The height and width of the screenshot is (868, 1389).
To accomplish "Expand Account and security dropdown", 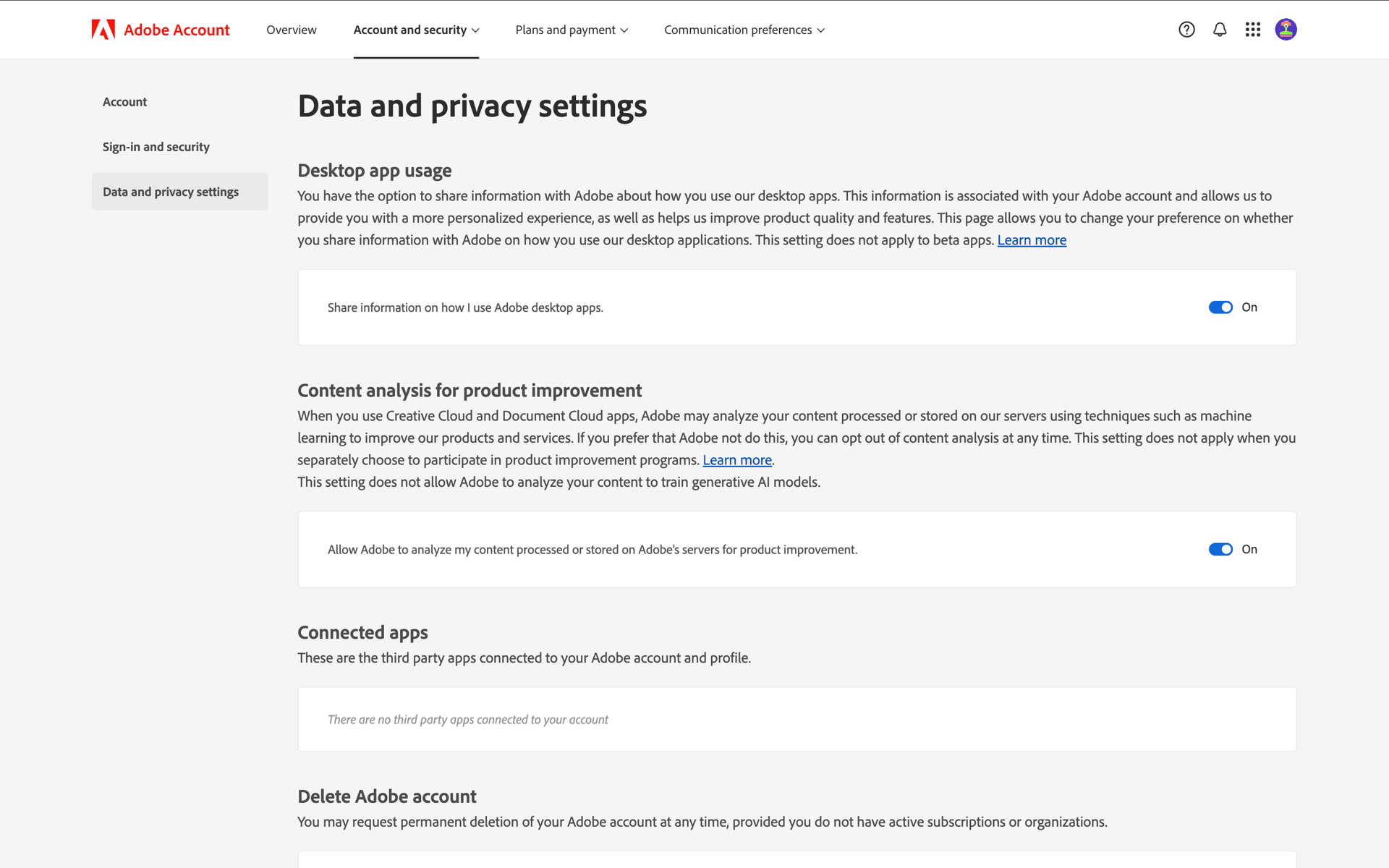I will pos(416,30).
